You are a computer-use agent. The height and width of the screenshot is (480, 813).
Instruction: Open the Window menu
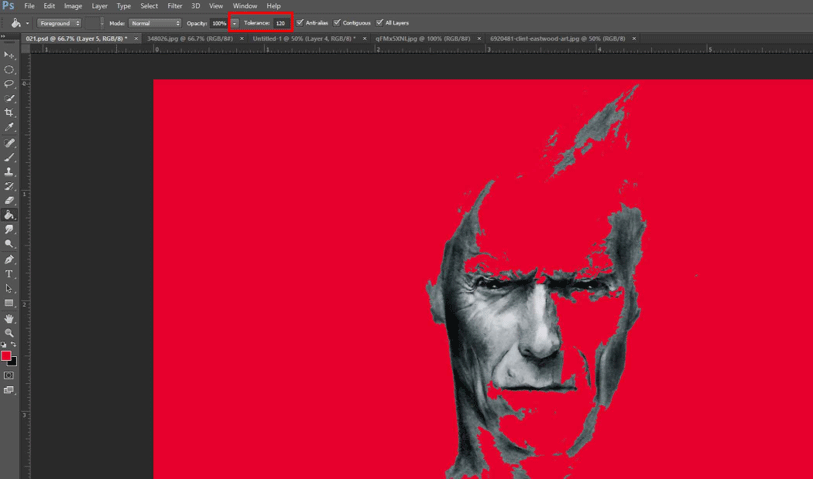click(x=245, y=6)
